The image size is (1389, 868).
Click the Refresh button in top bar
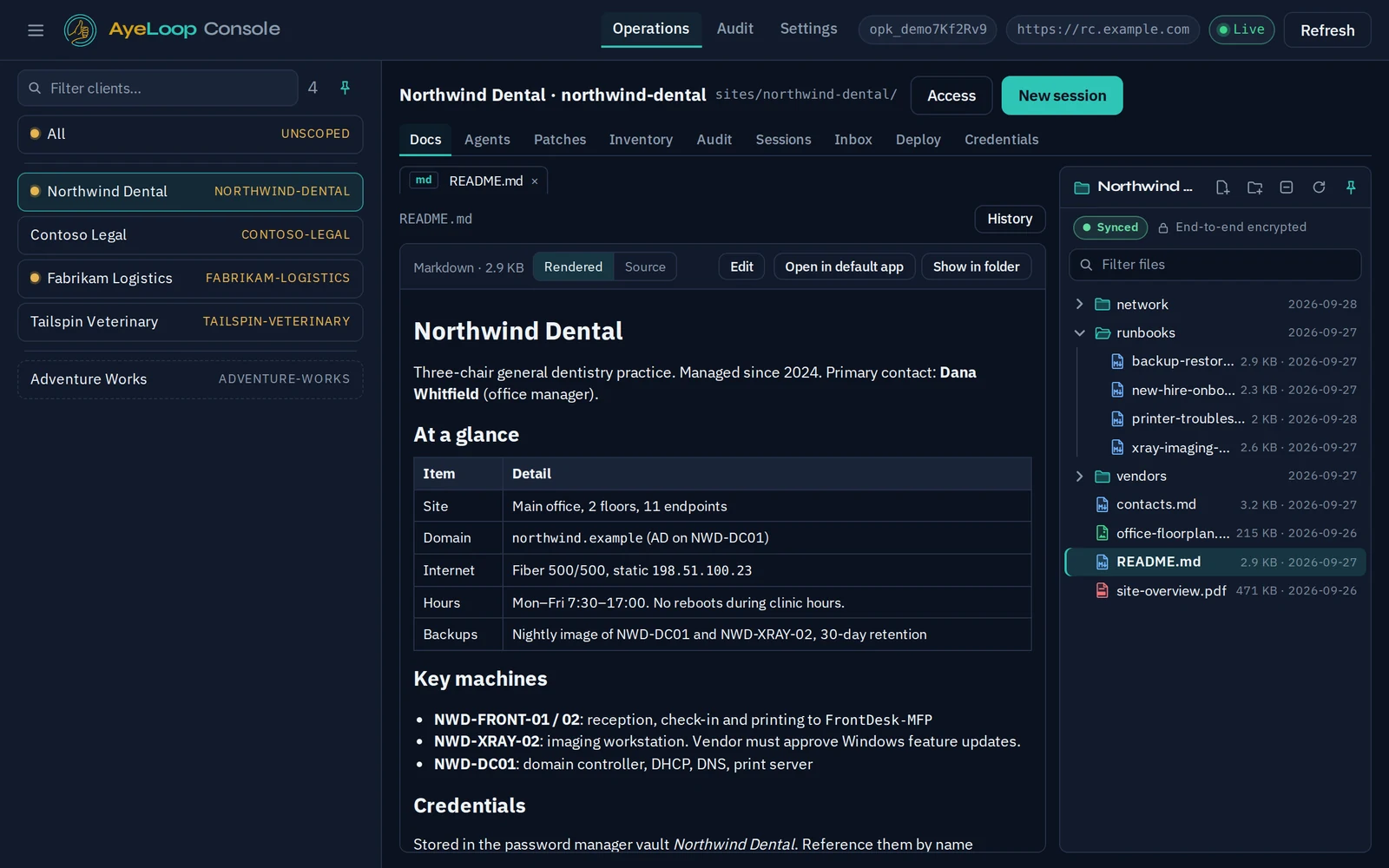tap(1326, 30)
